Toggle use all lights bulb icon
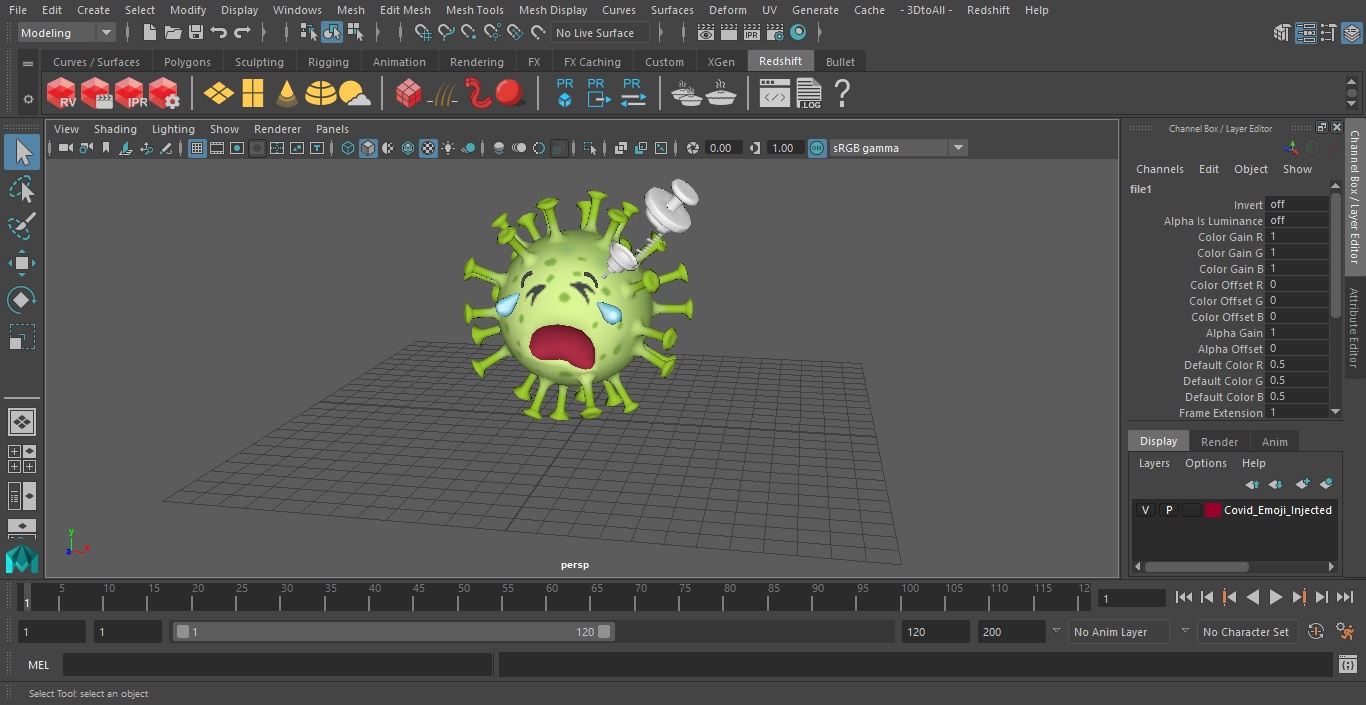 coord(448,148)
